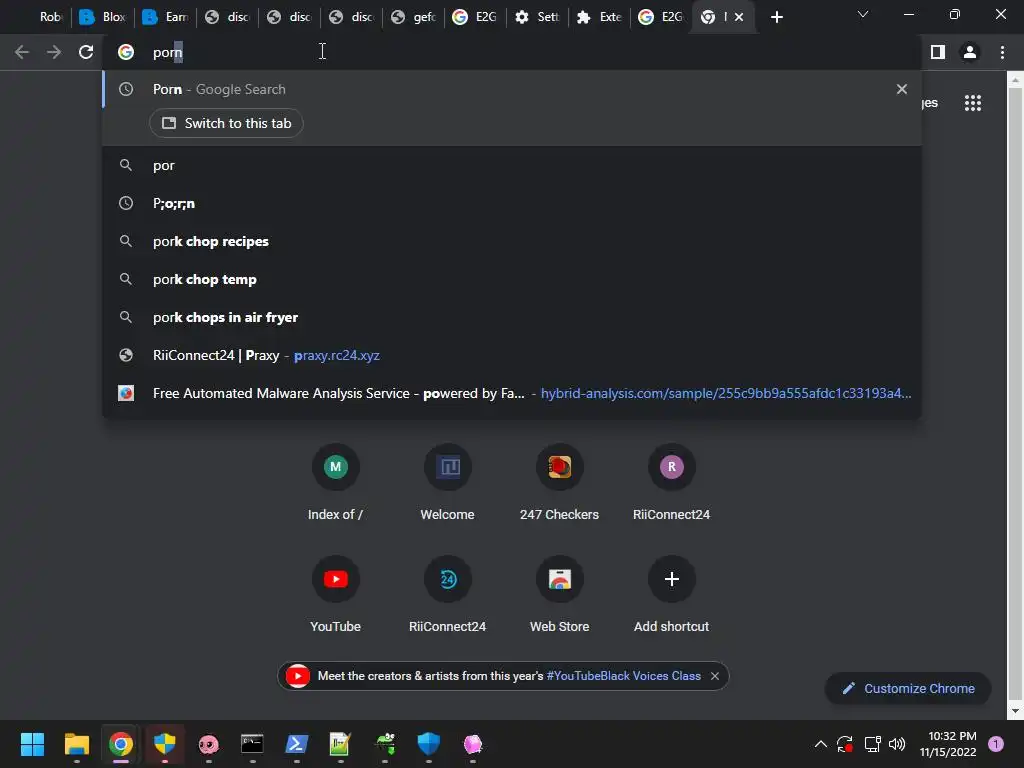
Task: Reload the current page
Action: click(86, 52)
